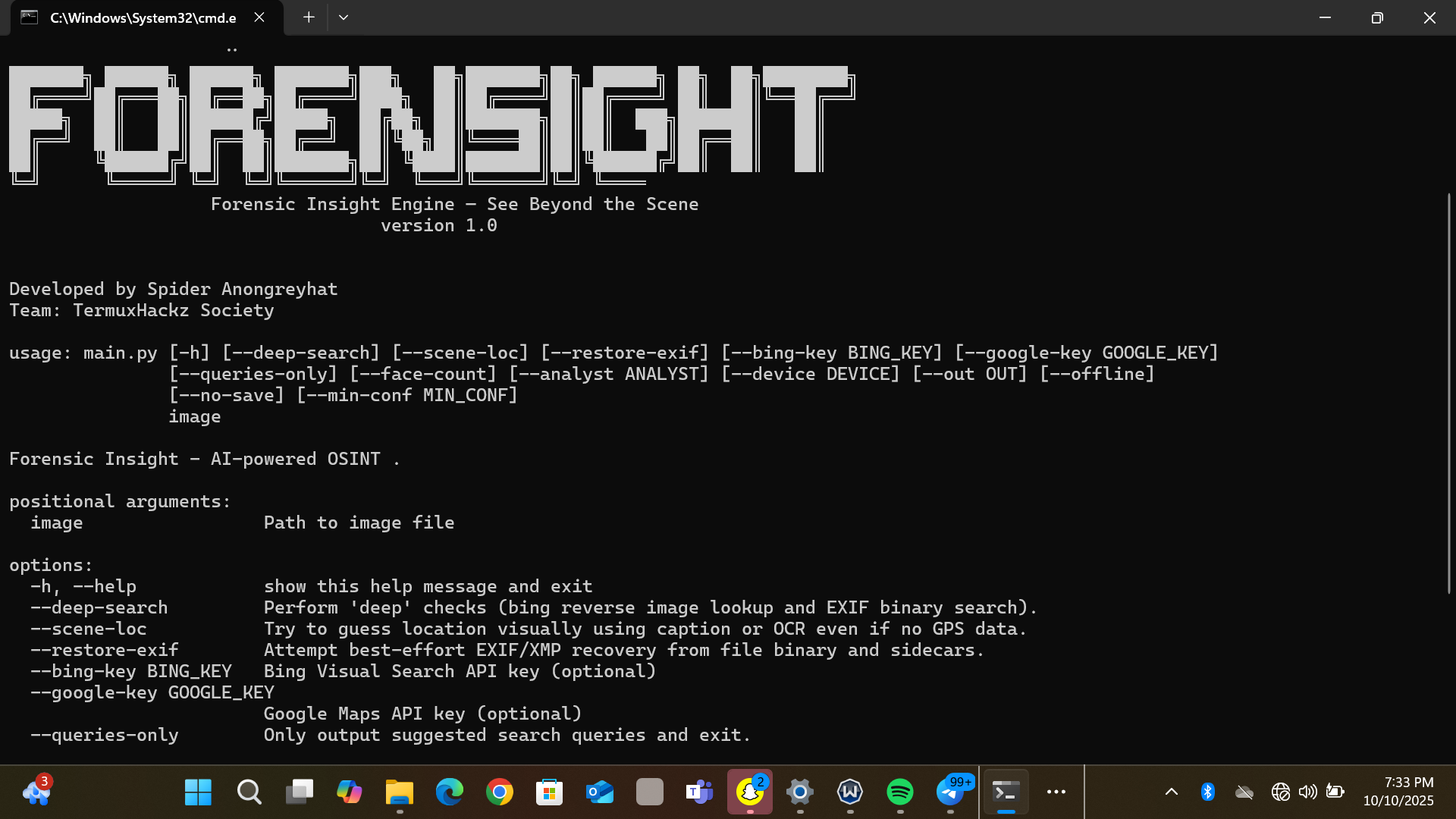Image resolution: width=1456 pixels, height=819 pixels.
Task: Open Bluetooth options in the system tray
Action: (x=1208, y=792)
